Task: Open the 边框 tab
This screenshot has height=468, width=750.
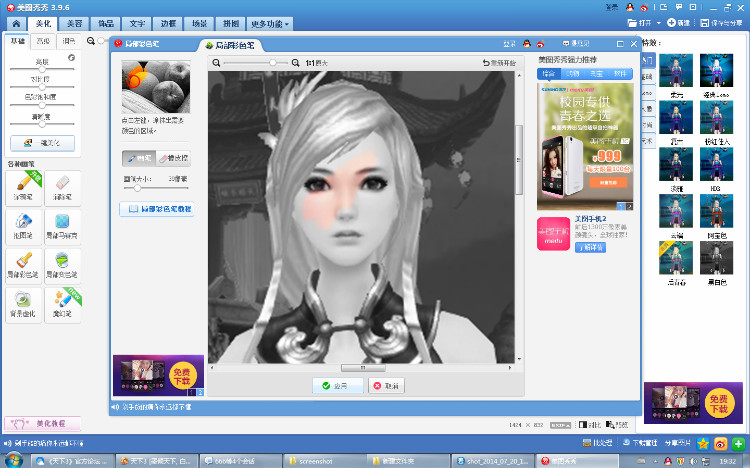Action: (x=168, y=23)
